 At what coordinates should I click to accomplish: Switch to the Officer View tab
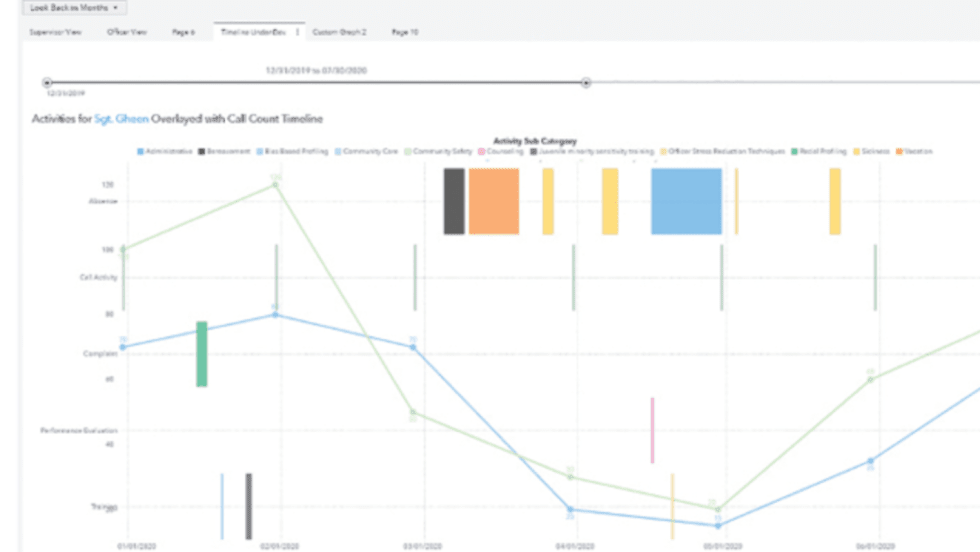pyautogui.click(x=127, y=32)
